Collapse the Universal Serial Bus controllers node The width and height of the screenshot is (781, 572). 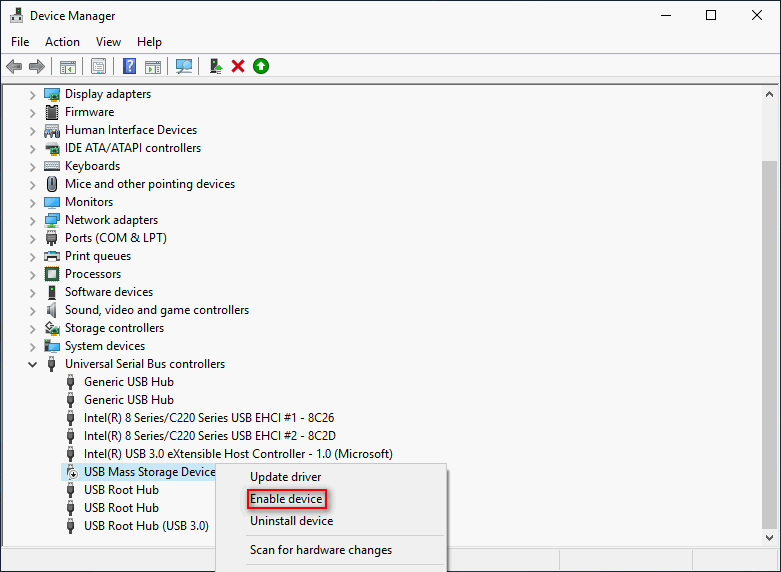pyautogui.click(x=32, y=364)
